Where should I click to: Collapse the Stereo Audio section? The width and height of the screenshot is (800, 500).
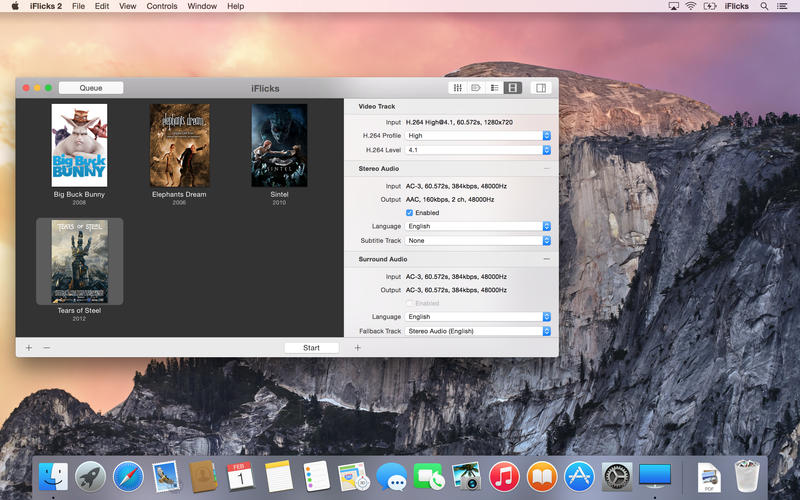[546, 169]
